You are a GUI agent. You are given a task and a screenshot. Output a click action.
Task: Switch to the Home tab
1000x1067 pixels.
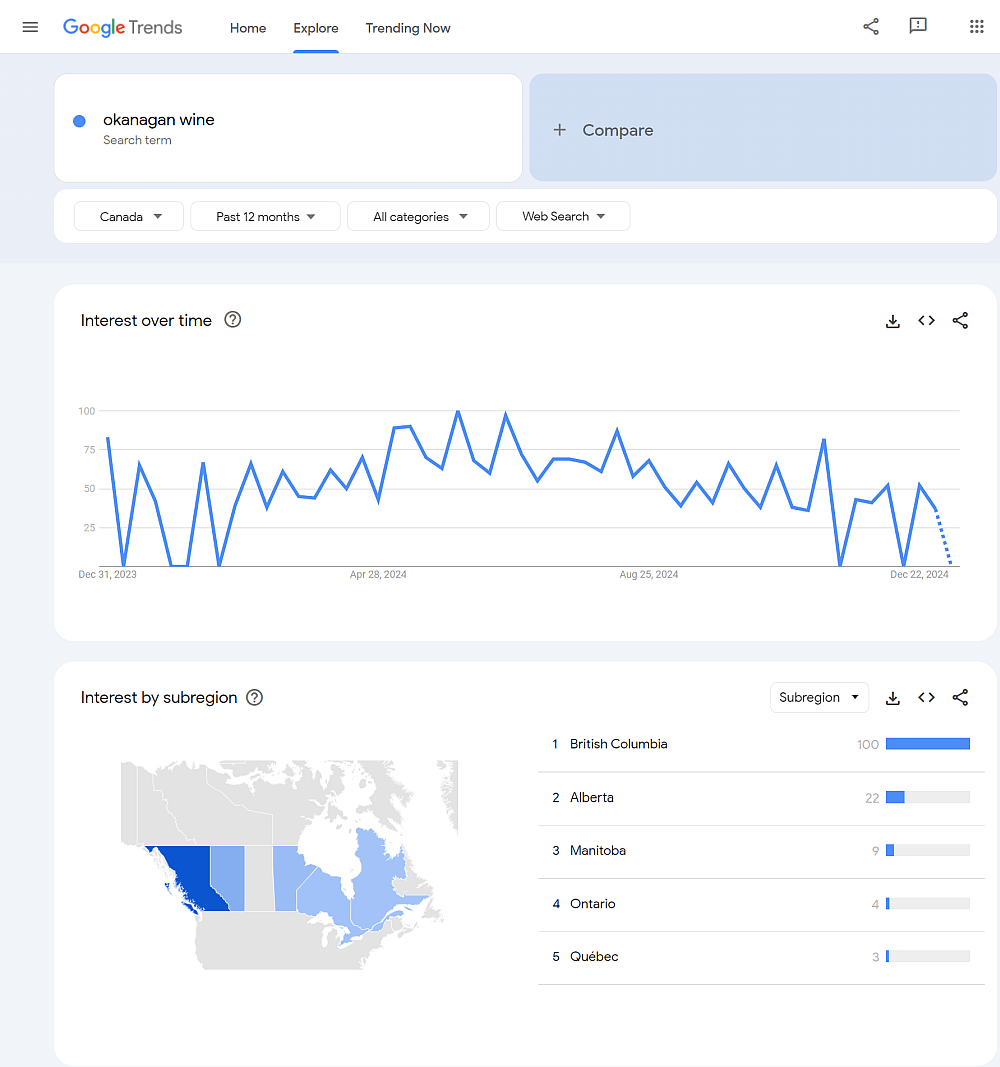coord(247,28)
